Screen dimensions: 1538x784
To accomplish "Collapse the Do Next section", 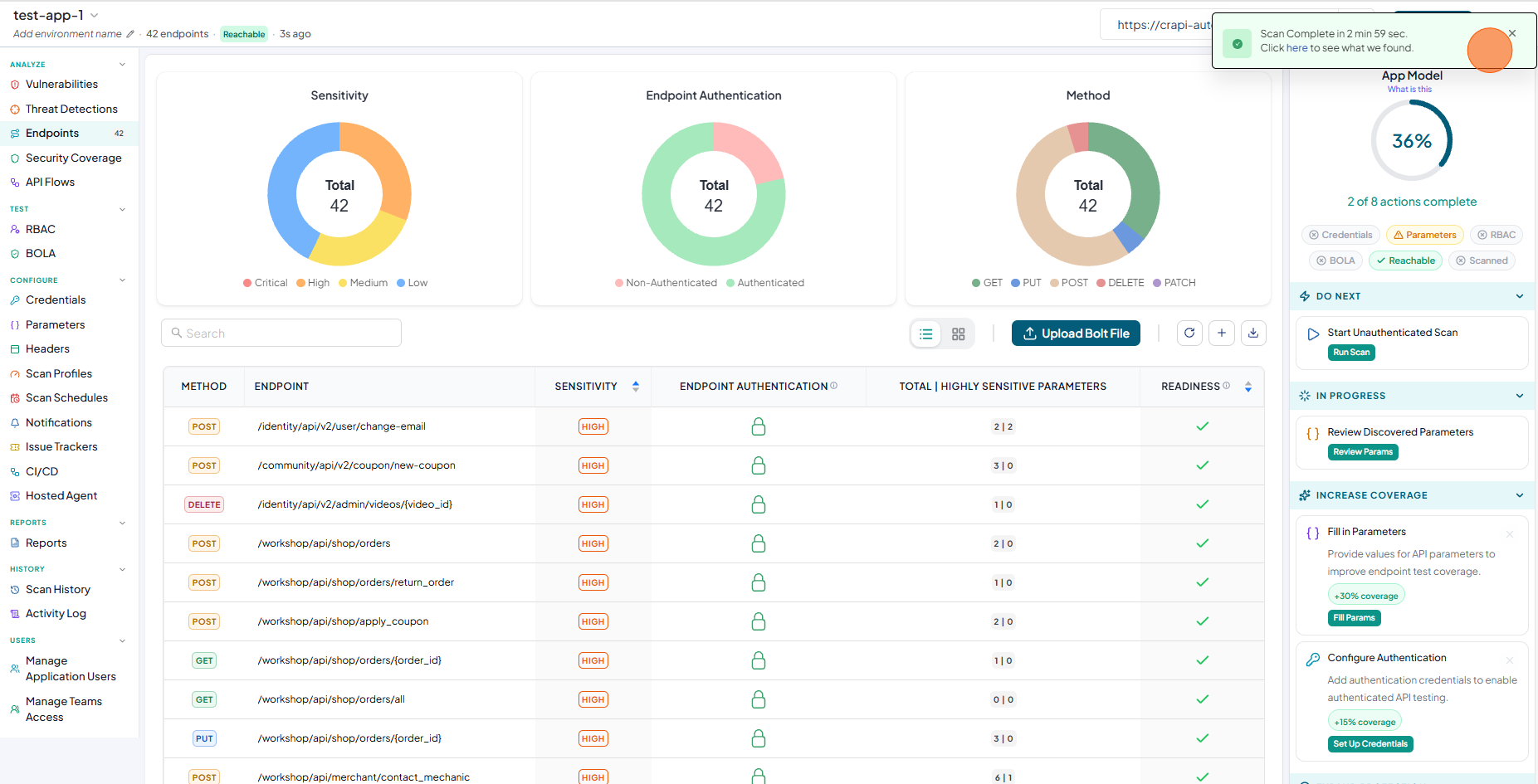I will tap(1520, 296).
